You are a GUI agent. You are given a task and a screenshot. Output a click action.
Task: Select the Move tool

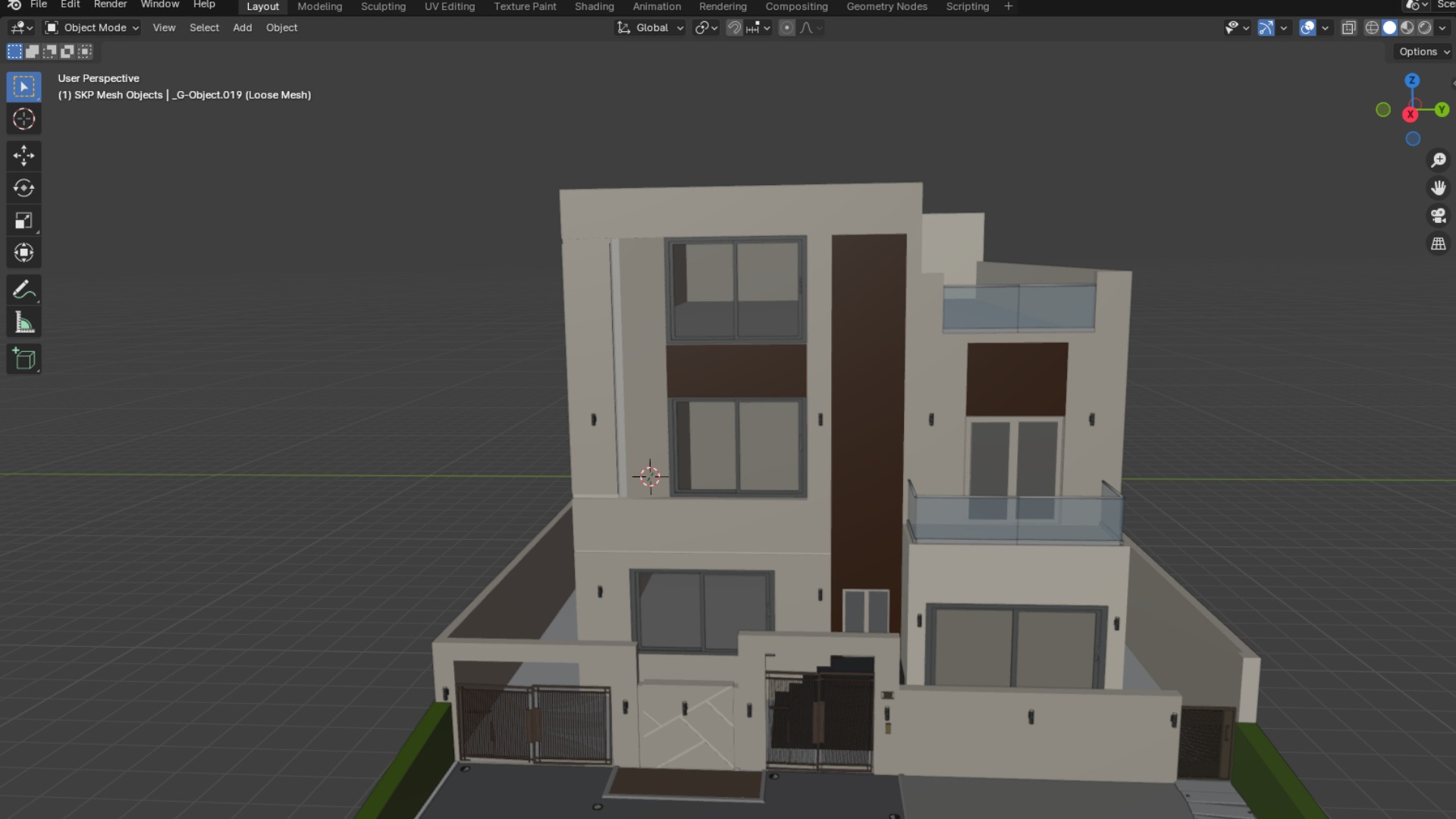(x=24, y=155)
